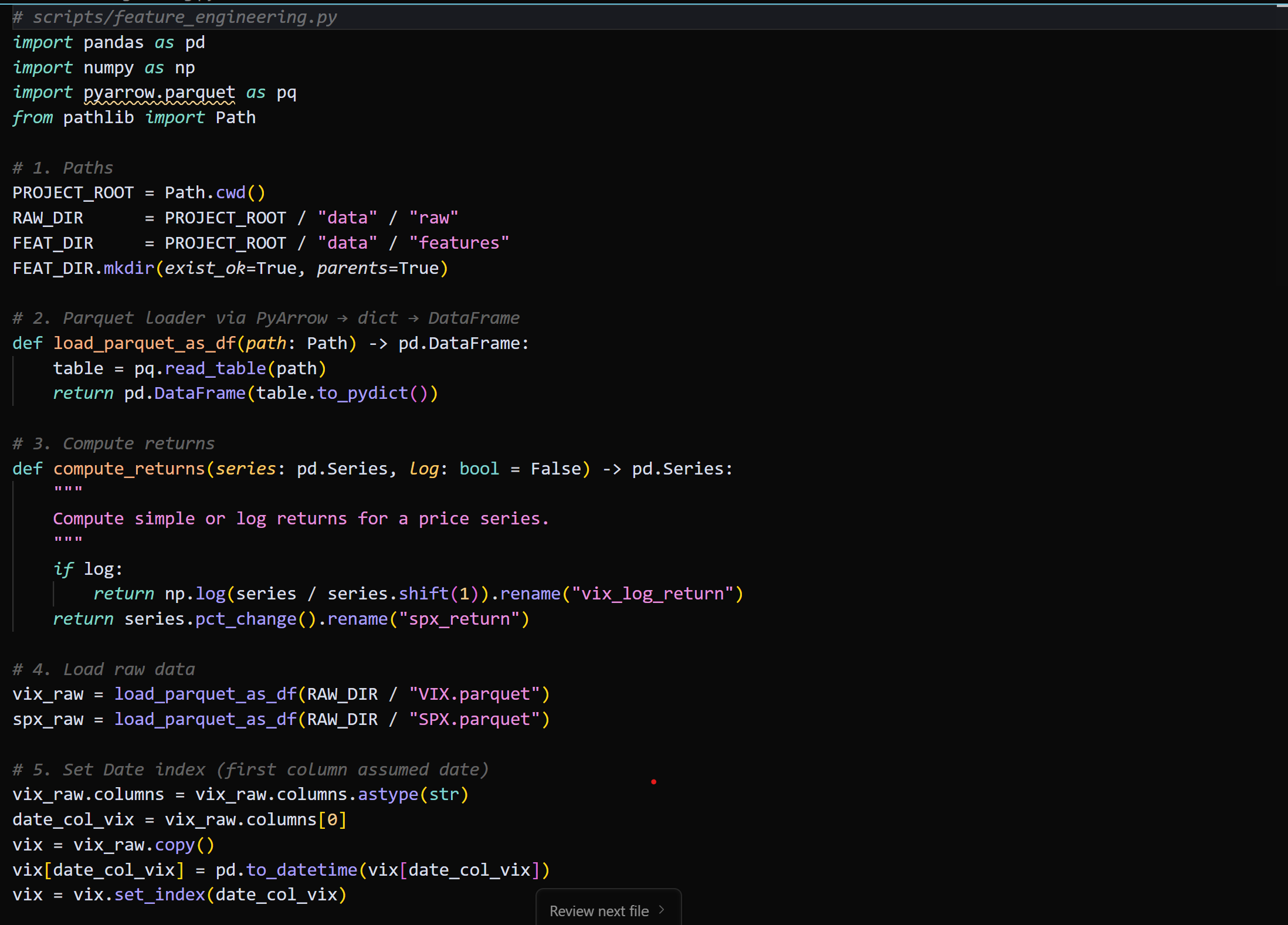
Task: Click the "# 1. Paths" comment
Action: point(63,168)
